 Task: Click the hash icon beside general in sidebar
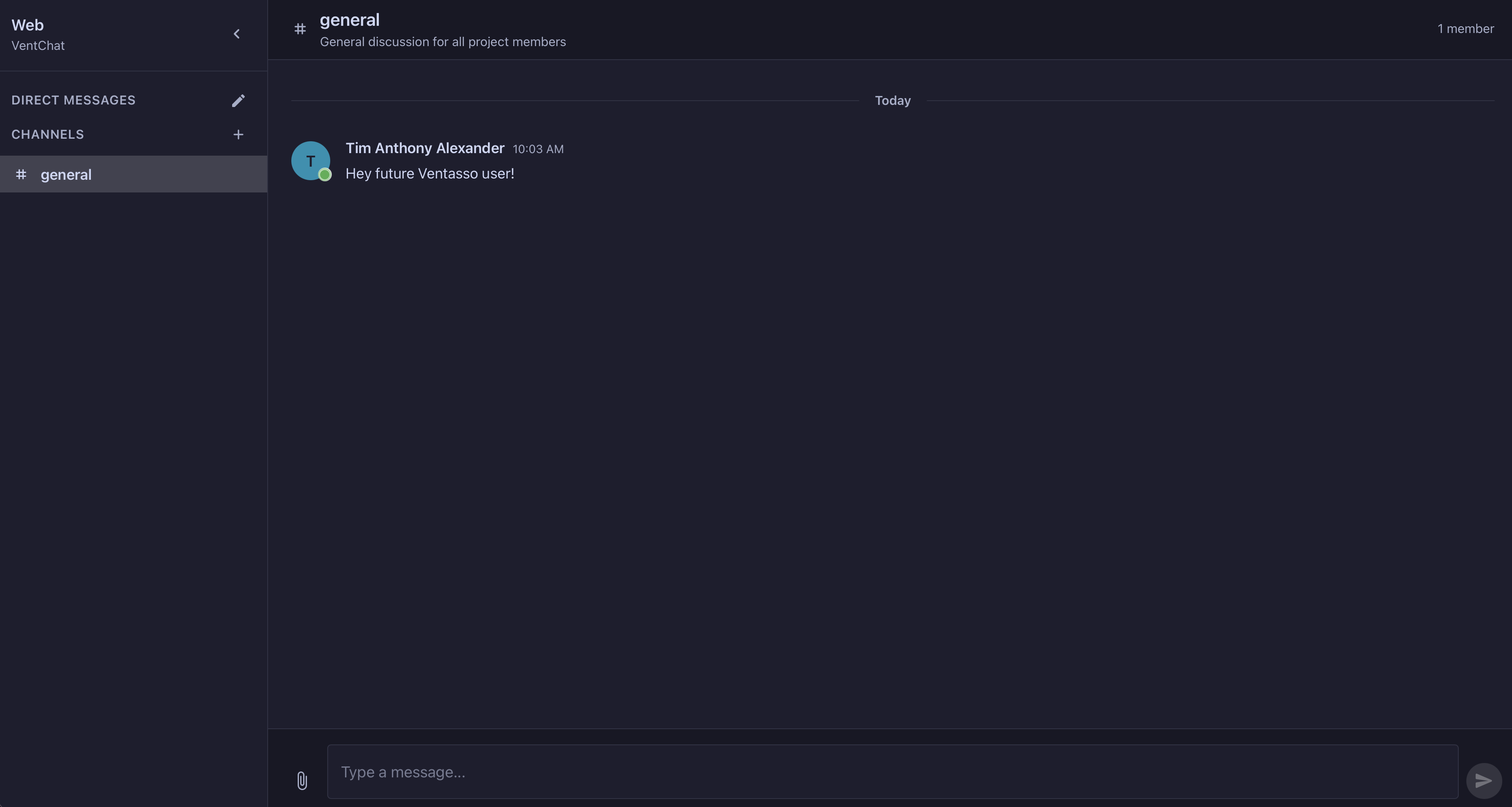point(21,174)
